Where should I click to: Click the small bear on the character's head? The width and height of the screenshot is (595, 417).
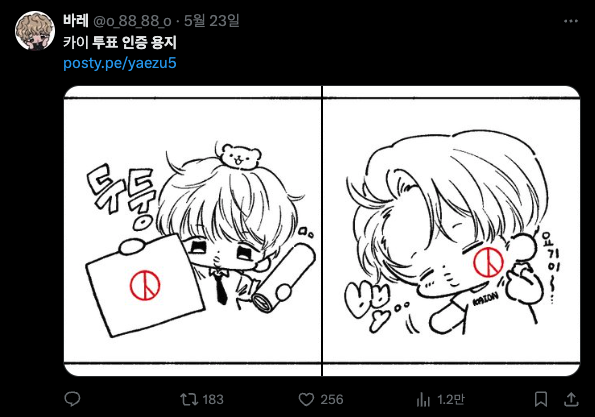pos(241,155)
